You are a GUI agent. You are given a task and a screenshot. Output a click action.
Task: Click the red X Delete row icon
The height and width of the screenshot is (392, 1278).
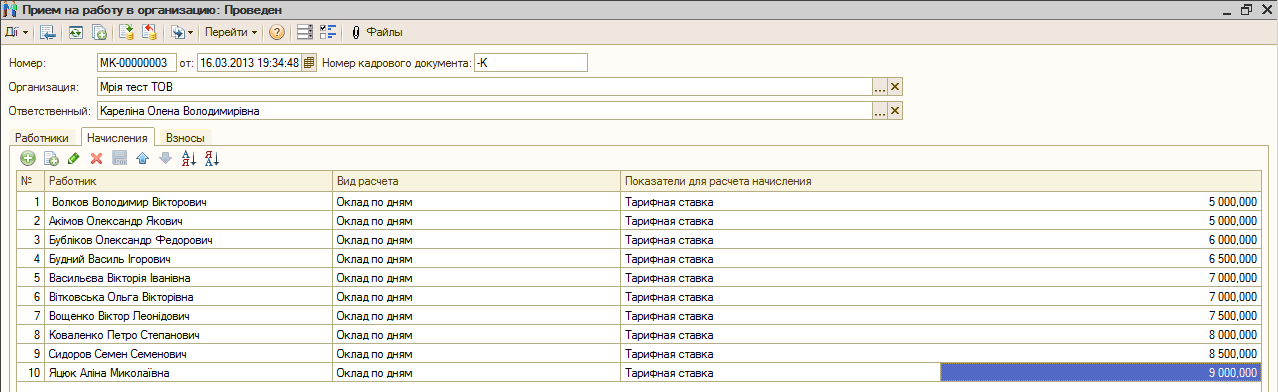pyautogui.click(x=97, y=158)
